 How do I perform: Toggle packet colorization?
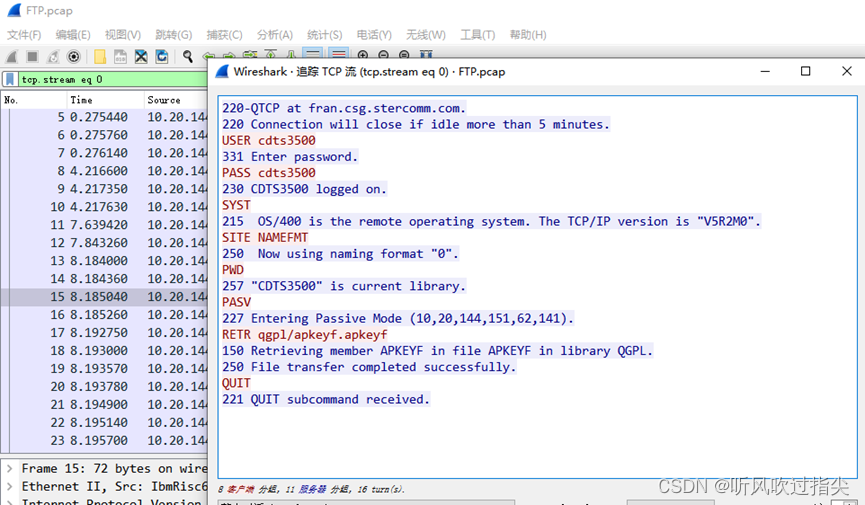tap(339, 55)
